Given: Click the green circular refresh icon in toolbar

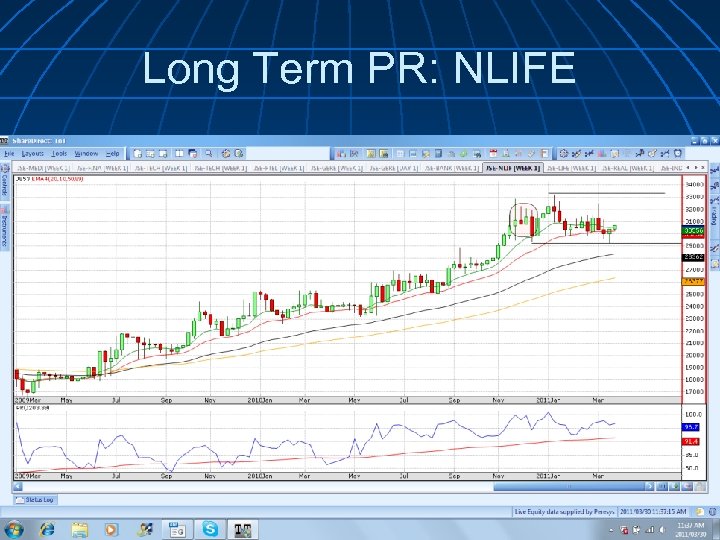Looking at the screenshot, I should point(464,154).
